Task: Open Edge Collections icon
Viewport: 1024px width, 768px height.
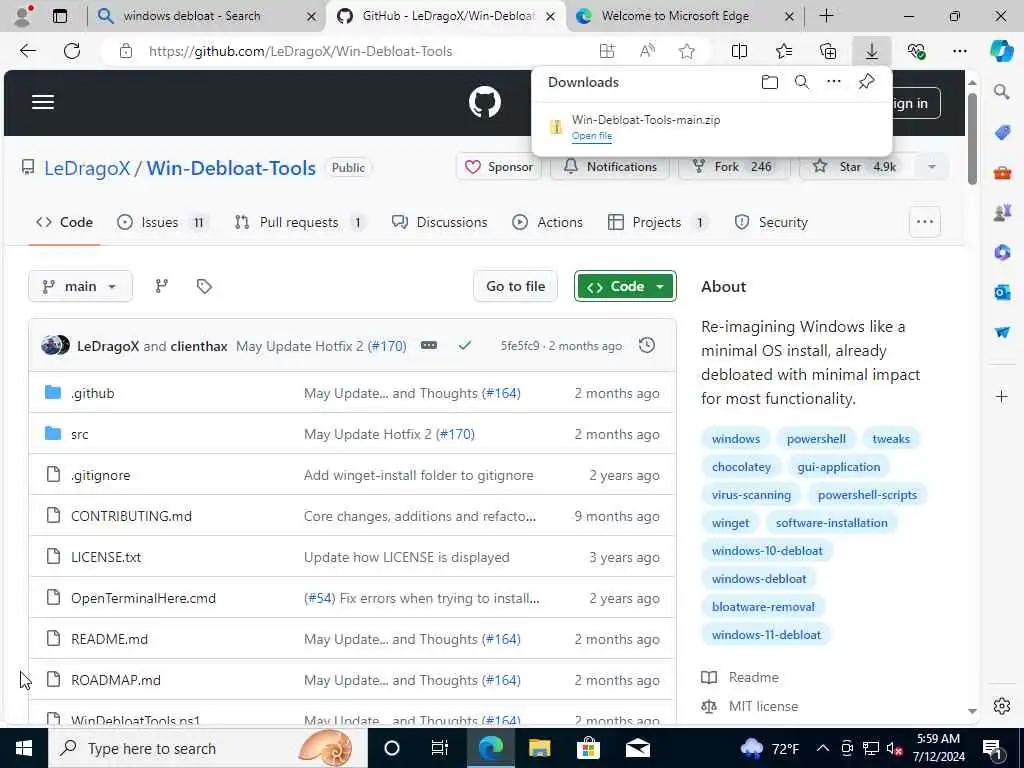Action: [828, 51]
